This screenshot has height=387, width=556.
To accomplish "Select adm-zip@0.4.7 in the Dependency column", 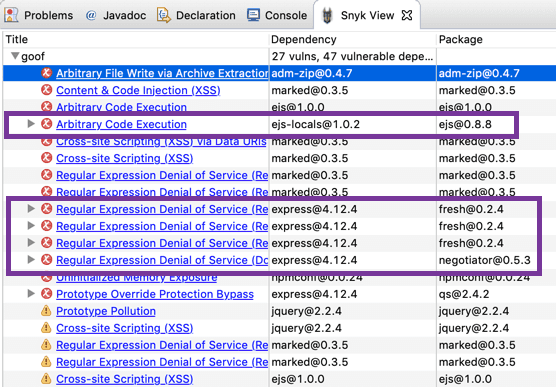I will 312,73.
